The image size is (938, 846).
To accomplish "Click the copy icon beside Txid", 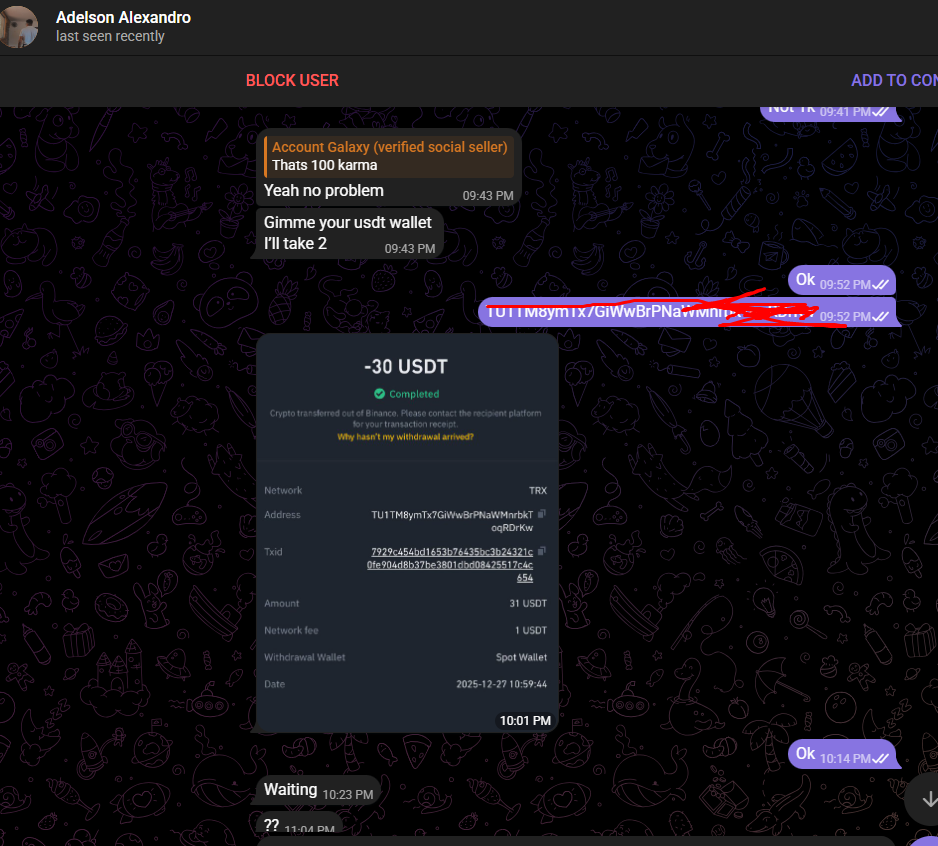I will [541, 551].
